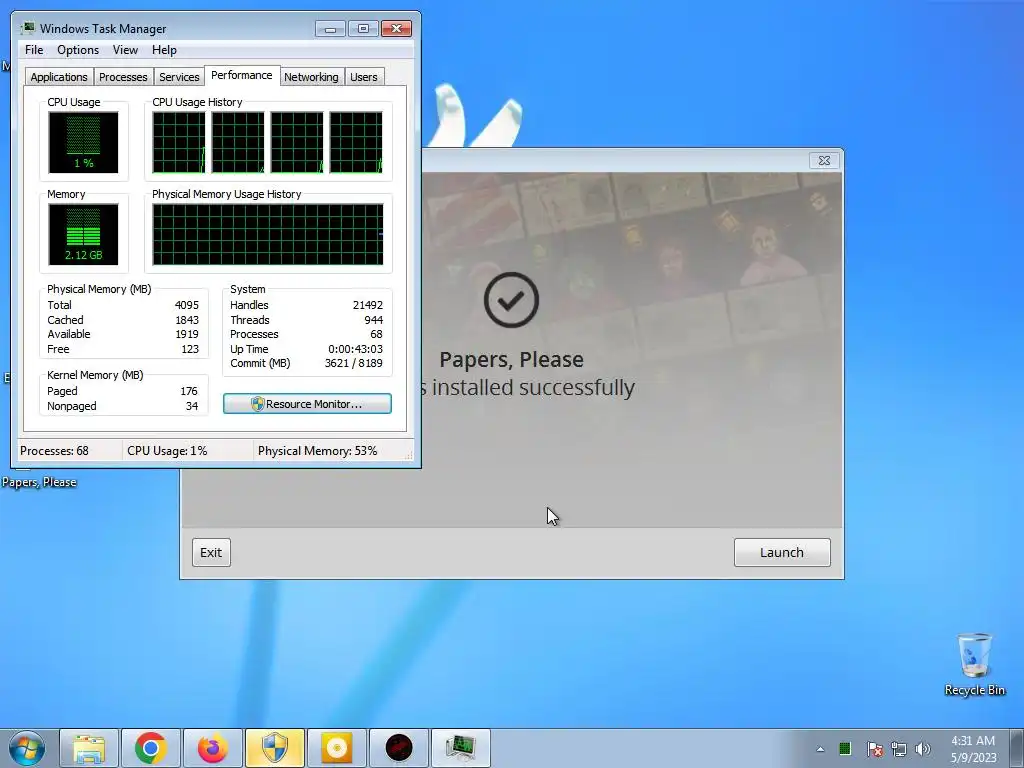
Task: Click the Nonpaged kernel memory value 34
Action: tap(191, 406)
